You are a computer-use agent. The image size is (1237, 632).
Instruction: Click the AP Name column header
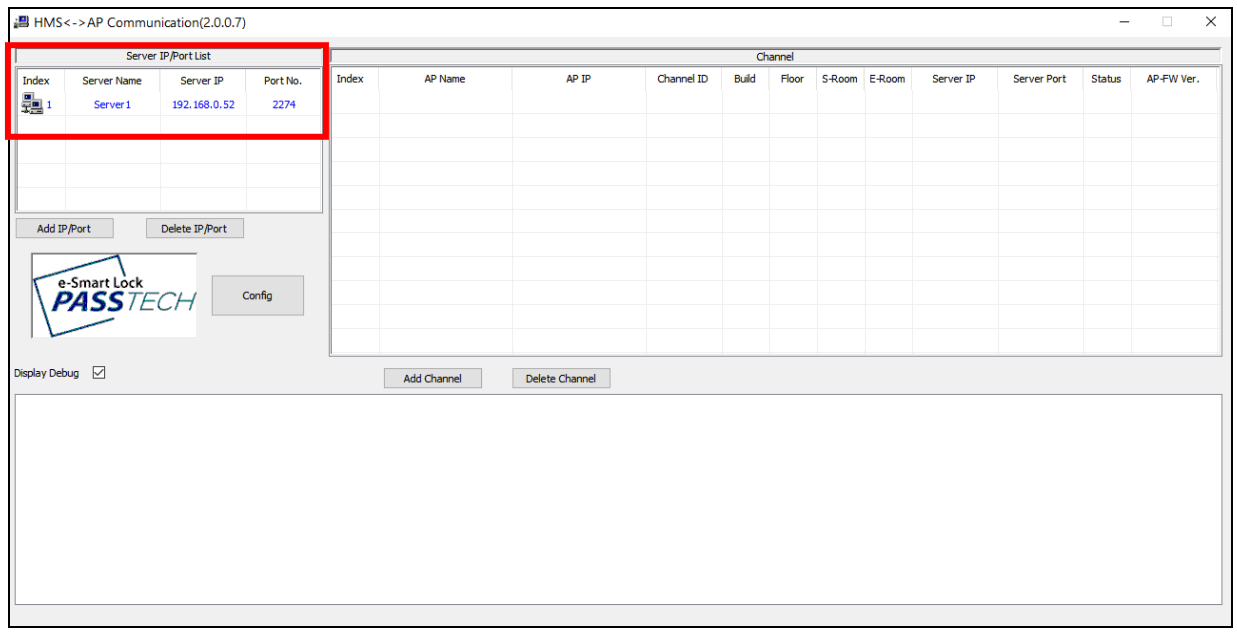[x=445, y=79]
